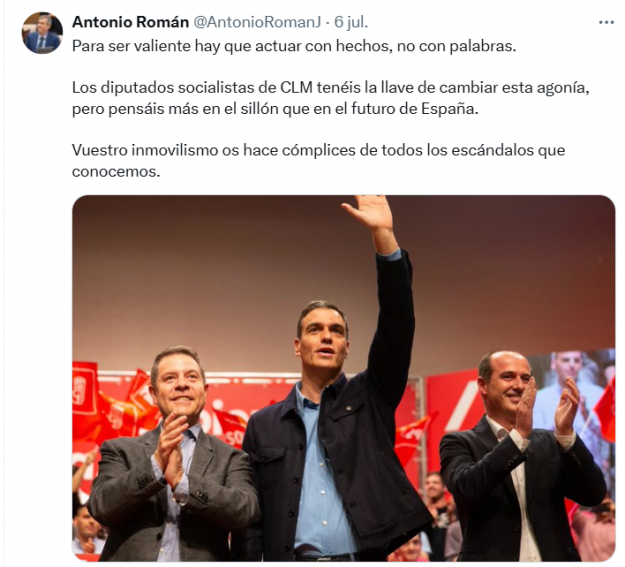Click the raised waving hand in the photo
625x567 pixels.
[368, 213]
